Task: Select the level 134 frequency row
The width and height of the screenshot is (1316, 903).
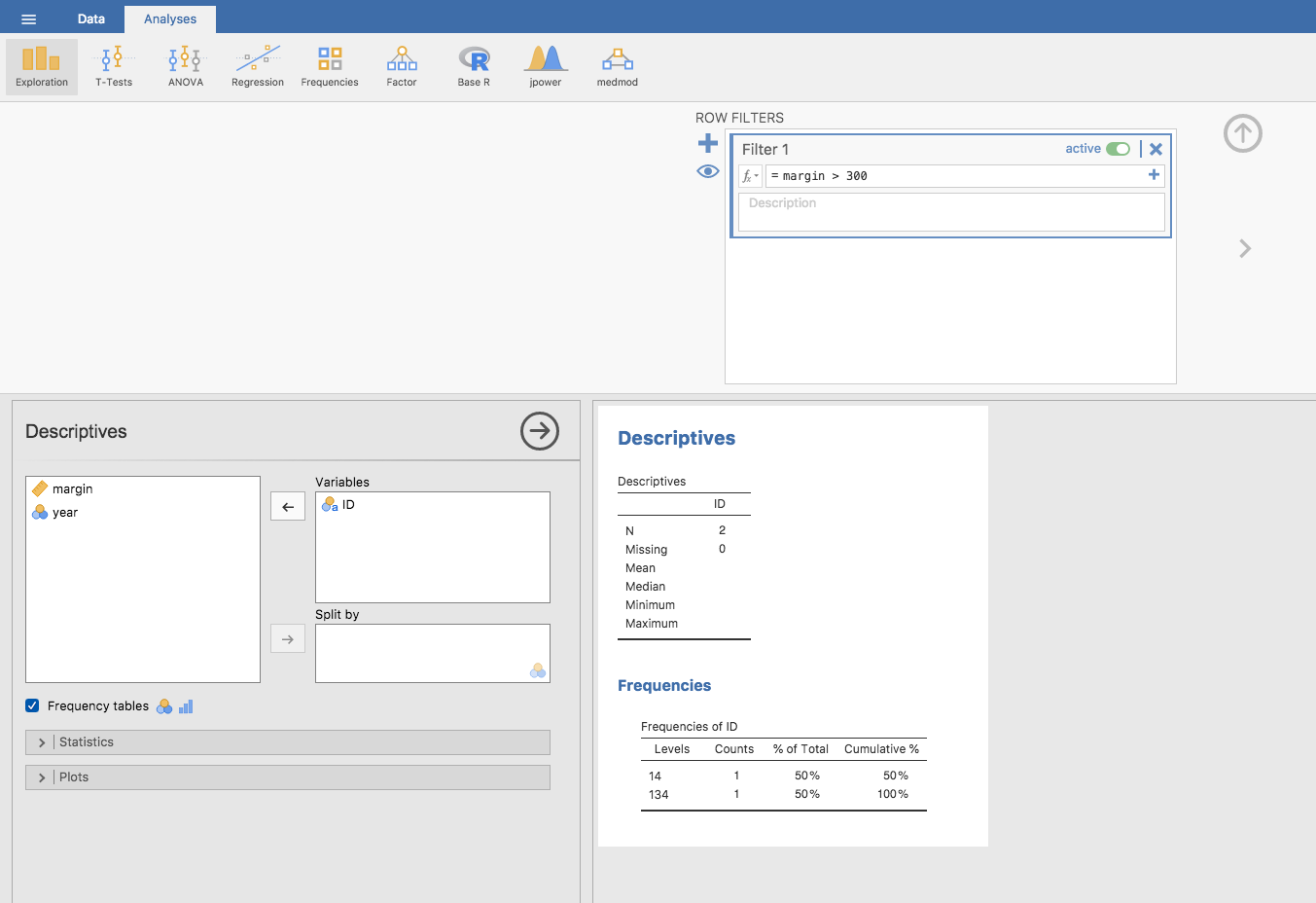Action: coord(783,795)
